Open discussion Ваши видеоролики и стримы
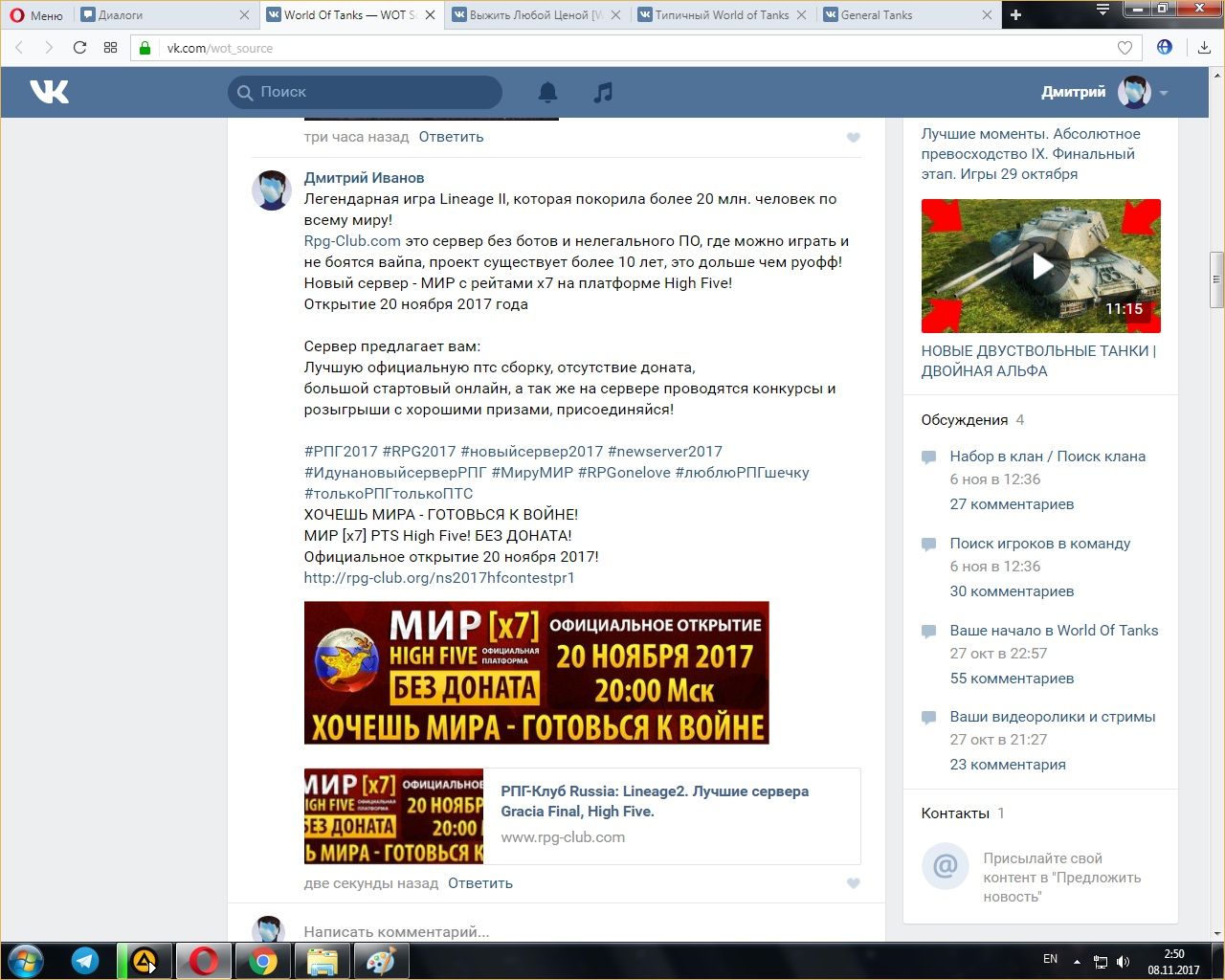1225x980 pixels. click(1052, 717)
